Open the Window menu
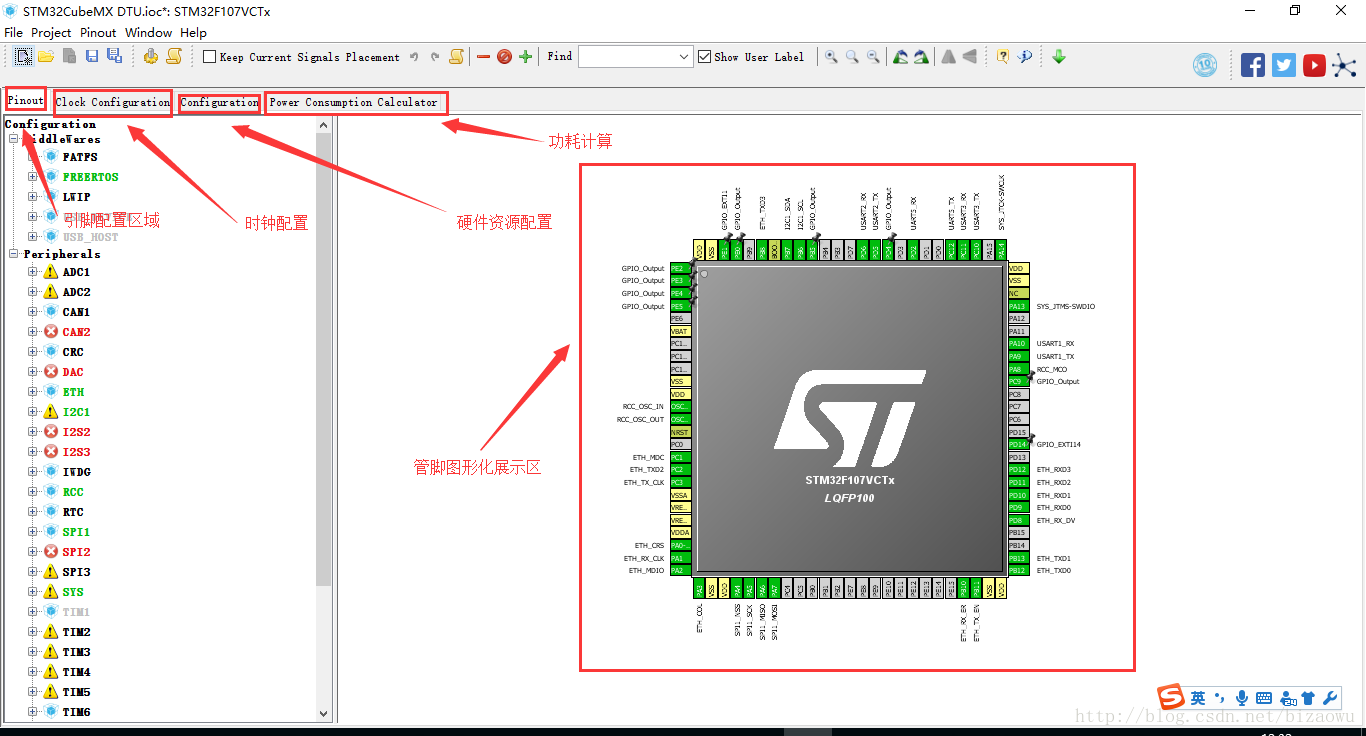This screenshot has height=736, width=1366. (148, 33)
